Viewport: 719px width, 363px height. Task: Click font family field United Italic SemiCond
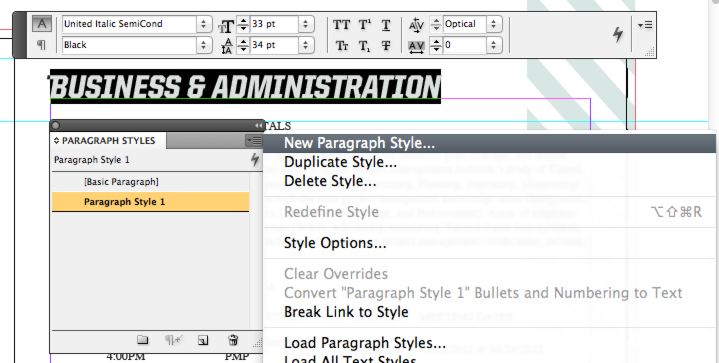point(130,24)
